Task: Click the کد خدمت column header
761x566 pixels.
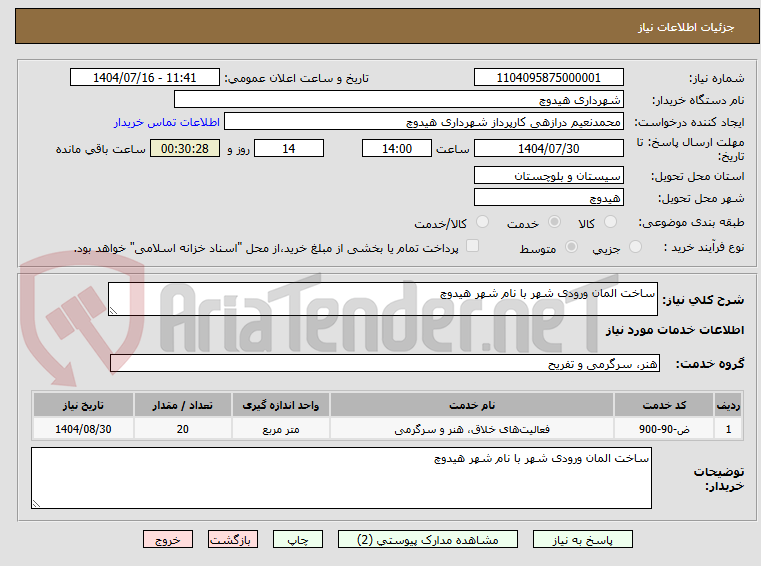Action: point(664,405)
